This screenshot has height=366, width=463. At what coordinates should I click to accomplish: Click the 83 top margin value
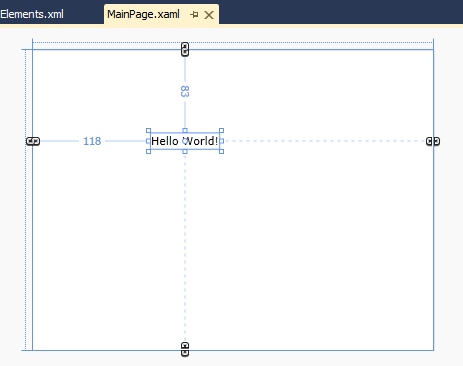click(x=185, y=91)
